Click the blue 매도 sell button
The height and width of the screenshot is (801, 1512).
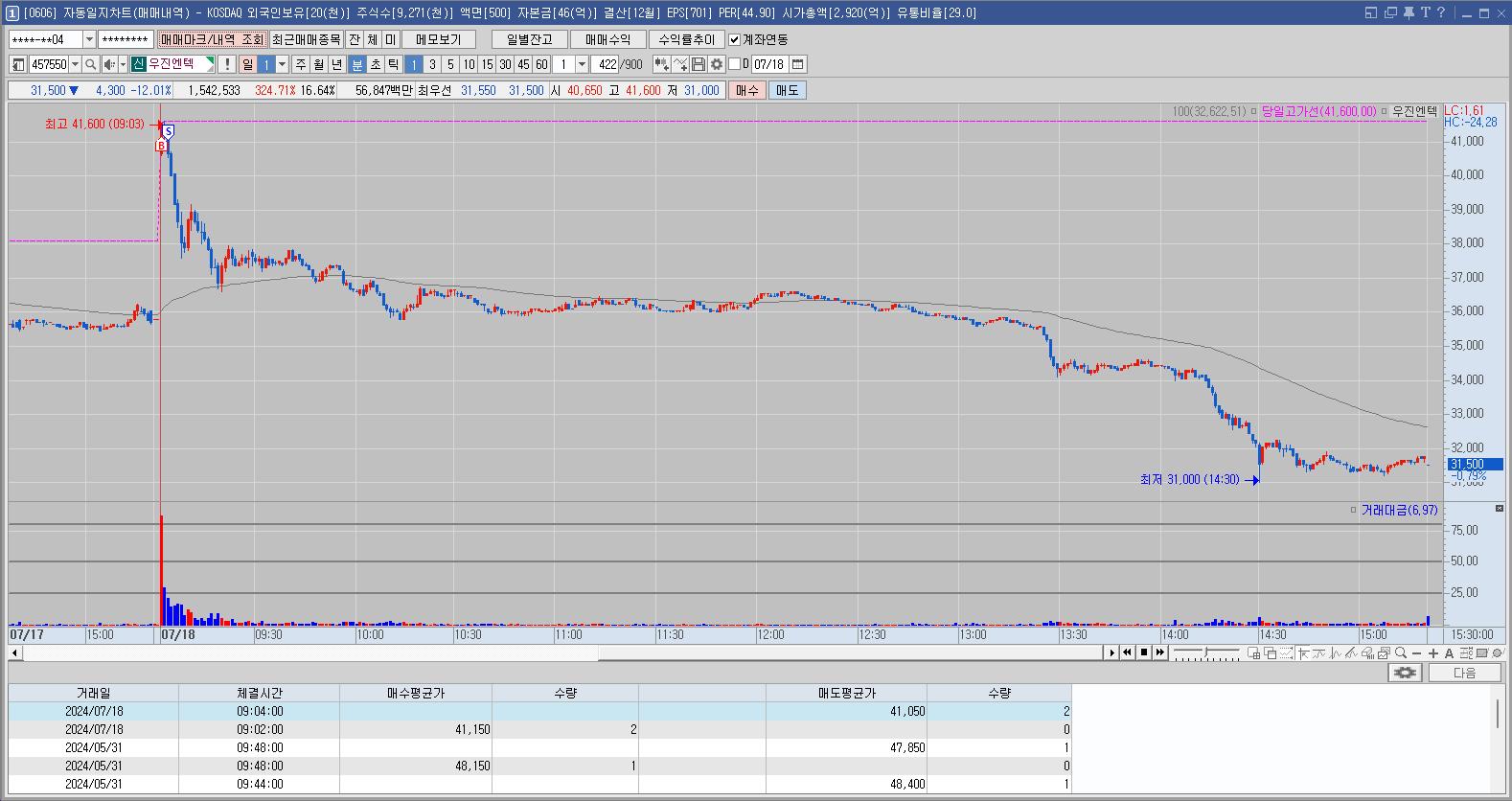(x=787, y=90)
